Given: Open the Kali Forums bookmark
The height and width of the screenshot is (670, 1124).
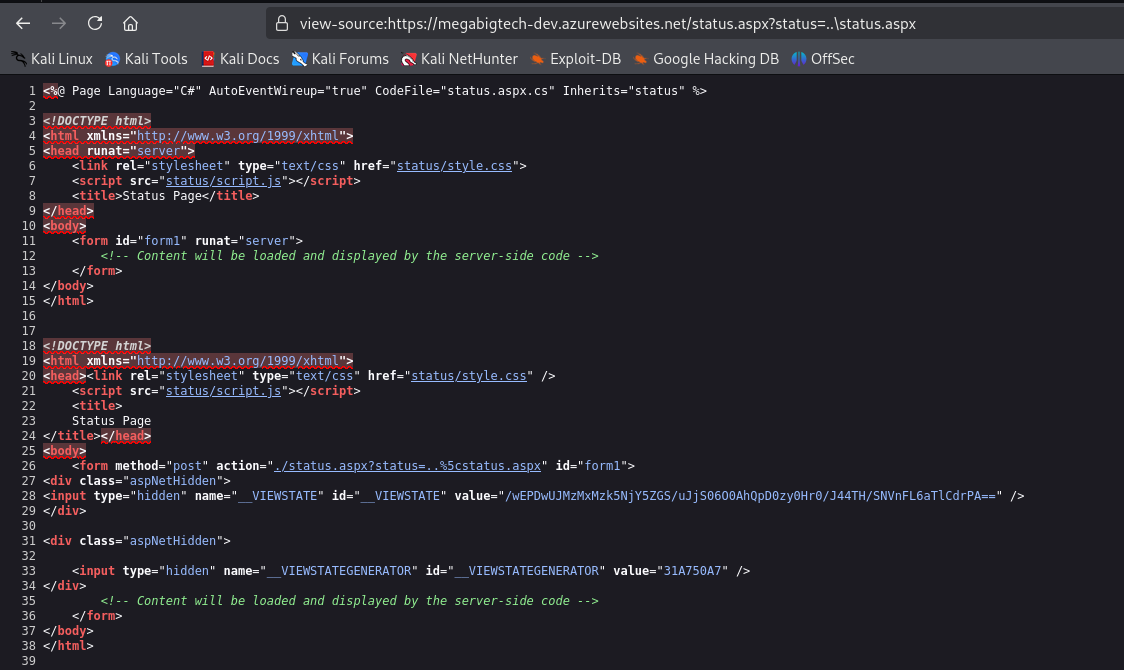Looking at the screenshot, I should tap(340, 59).
